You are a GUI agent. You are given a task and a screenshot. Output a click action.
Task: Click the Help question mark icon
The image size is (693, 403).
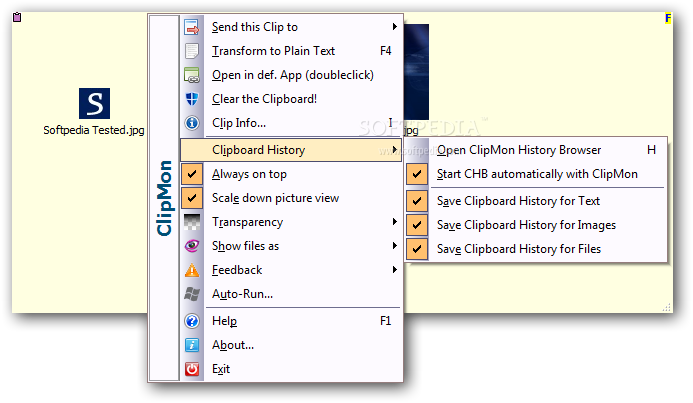pos(192,321)
